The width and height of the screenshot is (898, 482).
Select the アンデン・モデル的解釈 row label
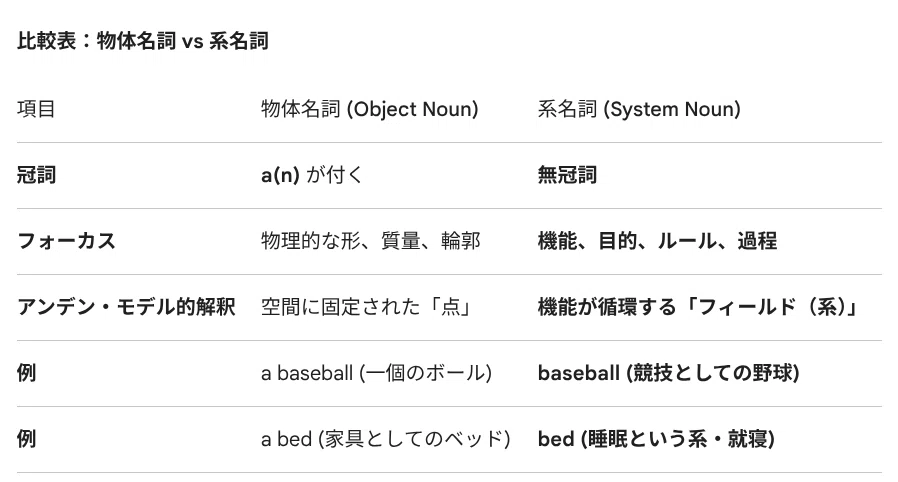point(127,307)
